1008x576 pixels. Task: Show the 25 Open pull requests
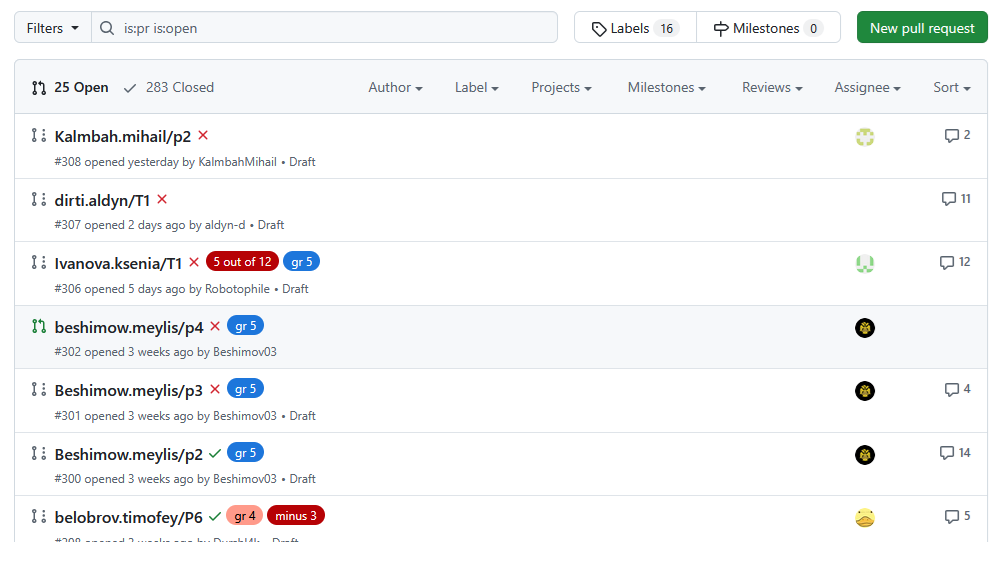[x=70, y=88]
